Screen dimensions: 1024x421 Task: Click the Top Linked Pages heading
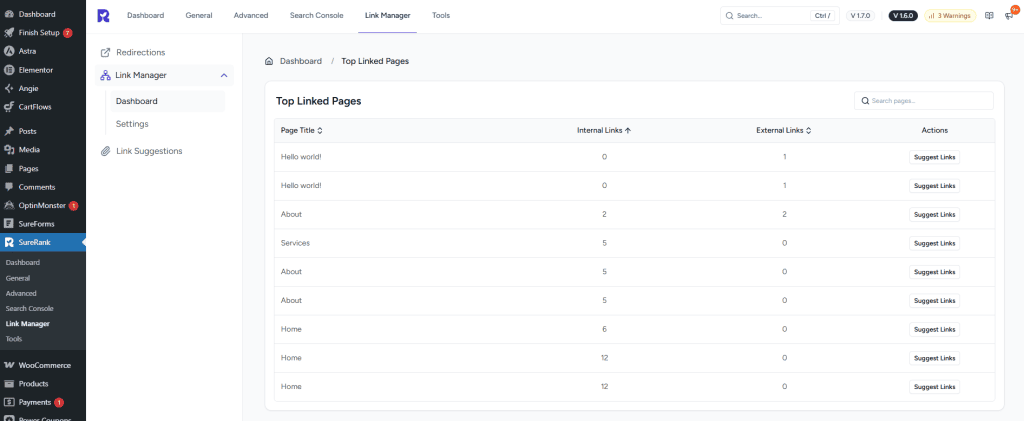point(318,101)
